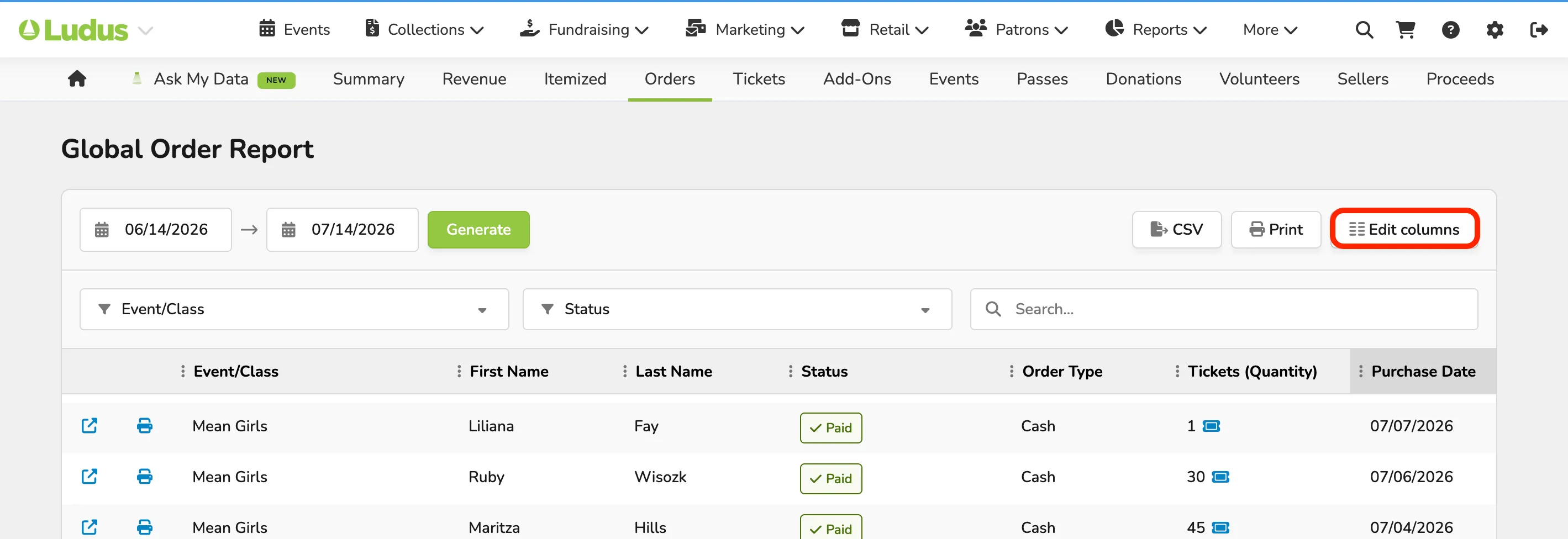Switch to the Volunteers tab
This screenshot has width=1568, height=539.
pos(1259,79)
